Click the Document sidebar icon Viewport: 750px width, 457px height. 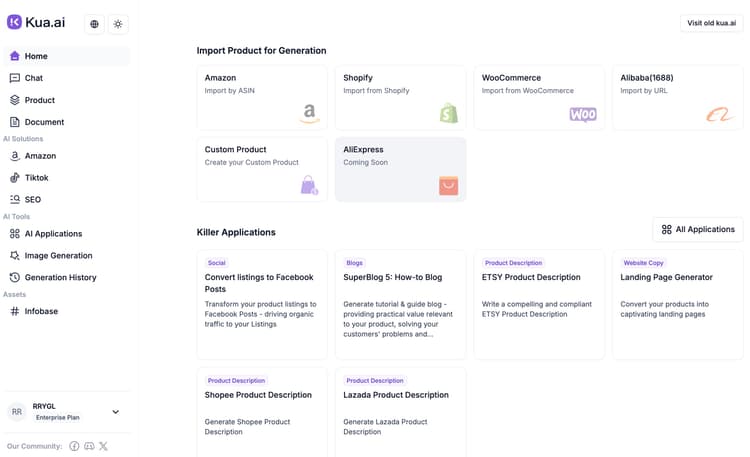click(x=15, y=122)
